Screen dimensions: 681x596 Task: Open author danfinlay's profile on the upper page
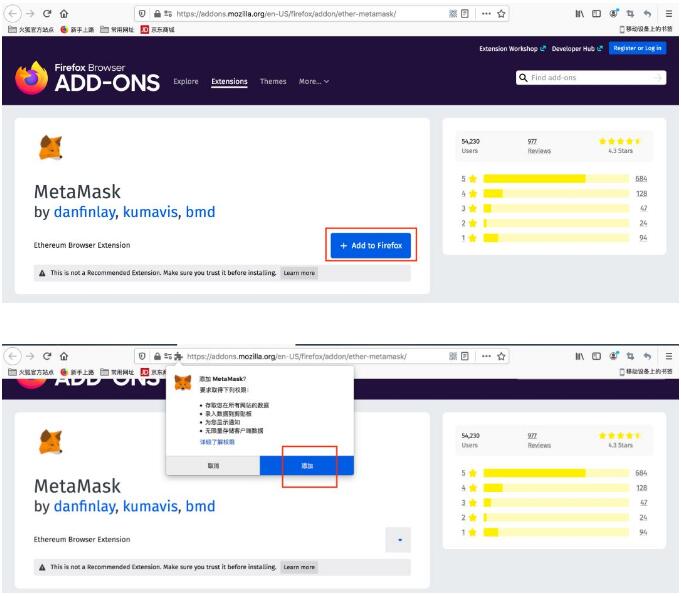point(85,212)
